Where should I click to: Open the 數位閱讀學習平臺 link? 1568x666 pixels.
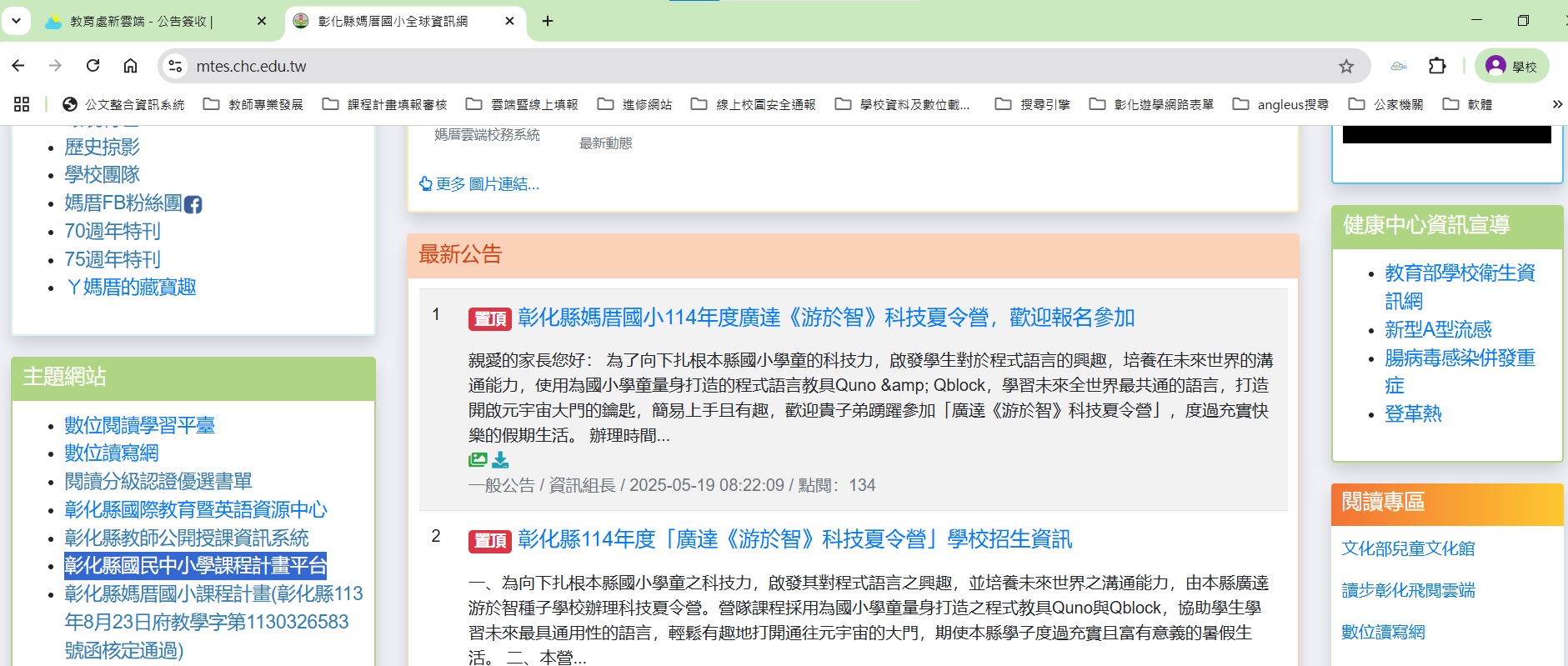tap(139, 425)
